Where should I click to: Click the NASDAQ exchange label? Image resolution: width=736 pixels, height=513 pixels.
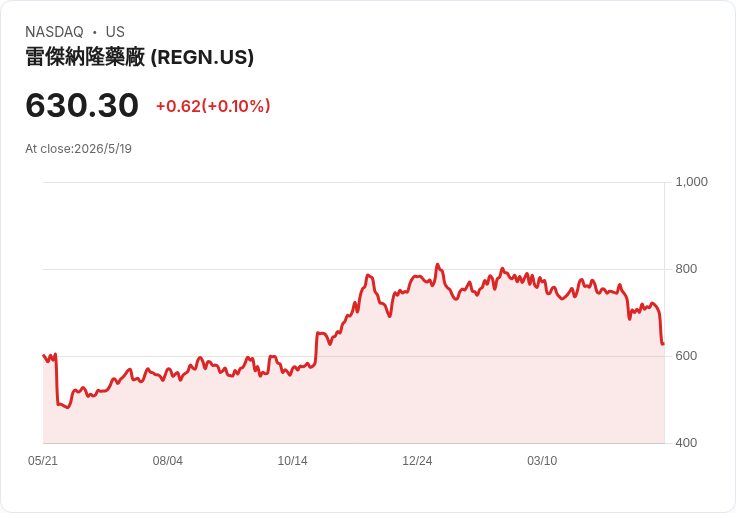click(x=54, y=32)
